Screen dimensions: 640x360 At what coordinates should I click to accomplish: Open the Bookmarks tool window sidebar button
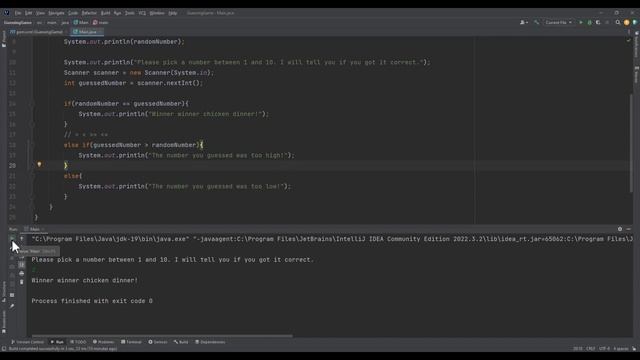pos(4,322)
